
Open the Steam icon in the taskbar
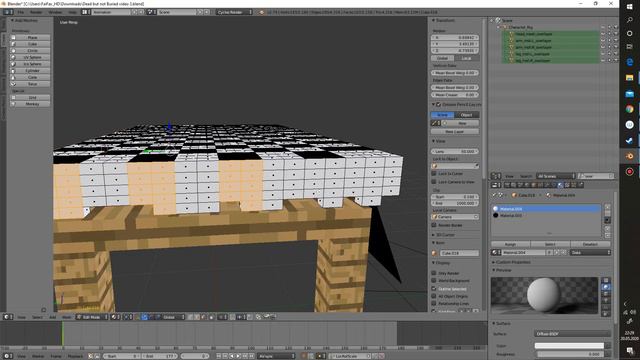click(629, 140)
